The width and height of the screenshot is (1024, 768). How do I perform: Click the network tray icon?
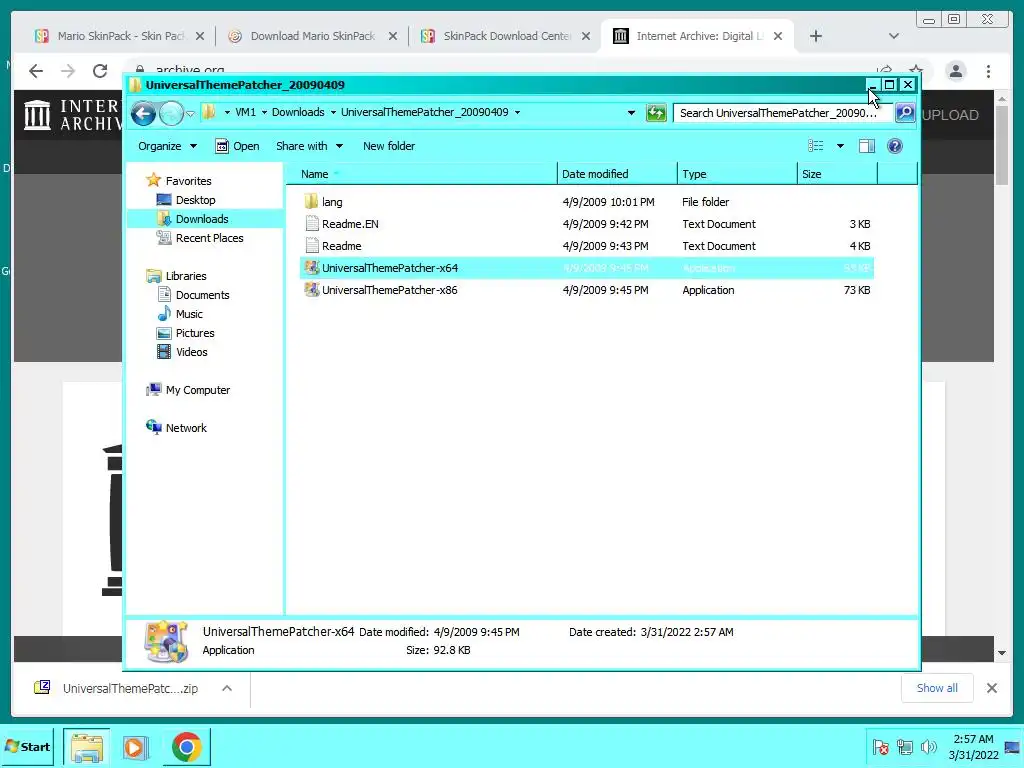coord(904,746)
